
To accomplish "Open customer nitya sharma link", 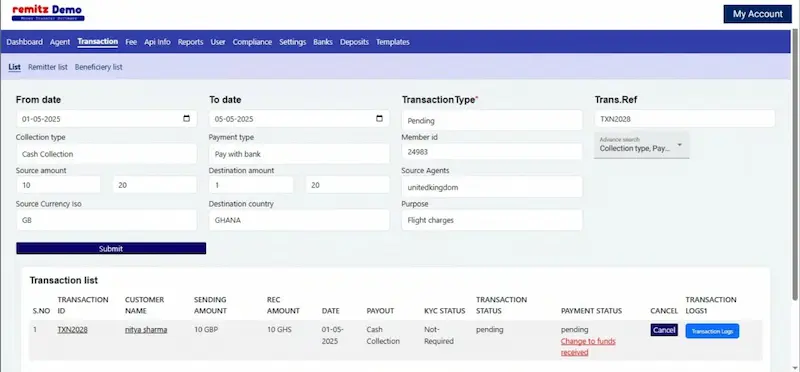I will [x=146, y=330].
